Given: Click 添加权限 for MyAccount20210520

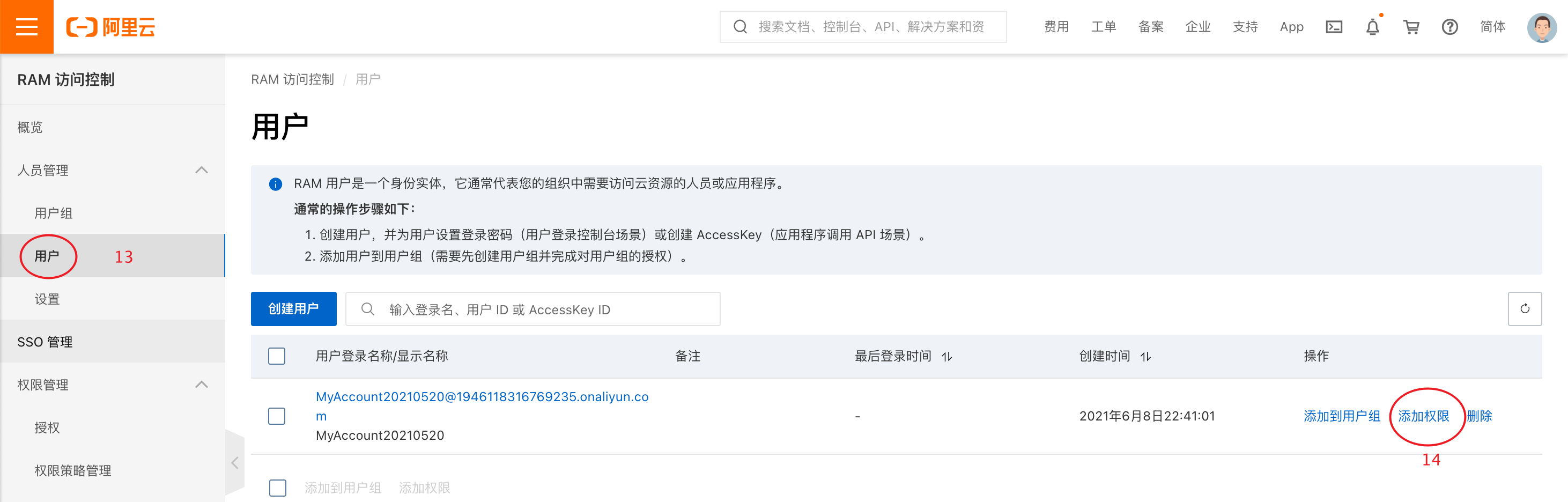Looking at the screenshot, I should [x=1423, y=416].
